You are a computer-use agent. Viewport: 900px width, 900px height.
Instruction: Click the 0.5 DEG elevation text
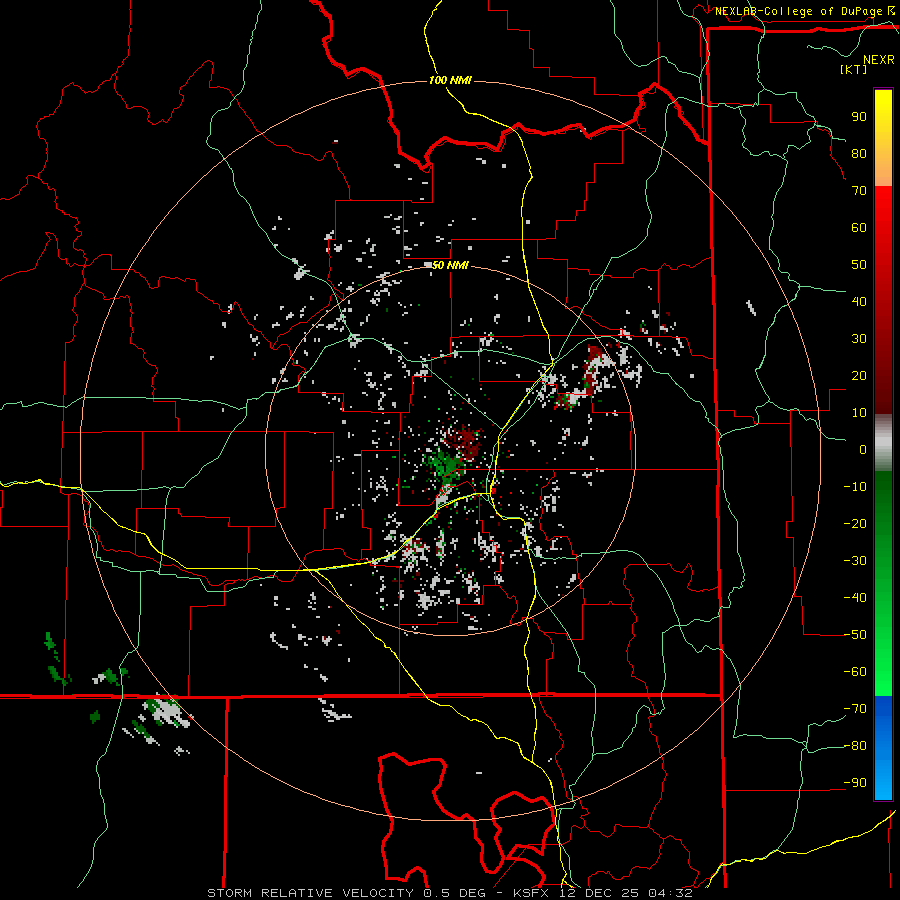point(454,893)
